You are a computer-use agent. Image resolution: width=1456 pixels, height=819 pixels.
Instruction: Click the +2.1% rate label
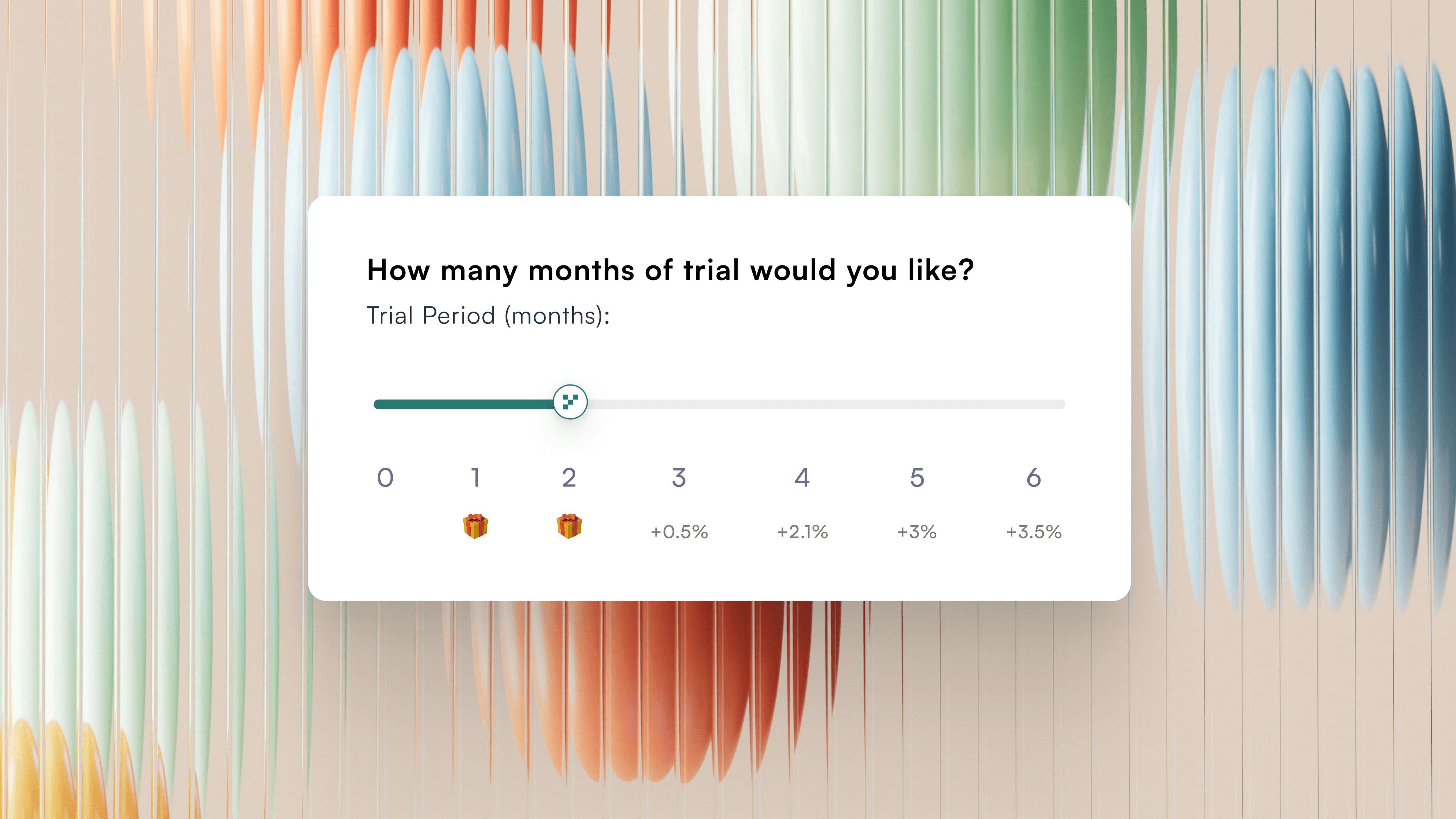coord(802,532)
